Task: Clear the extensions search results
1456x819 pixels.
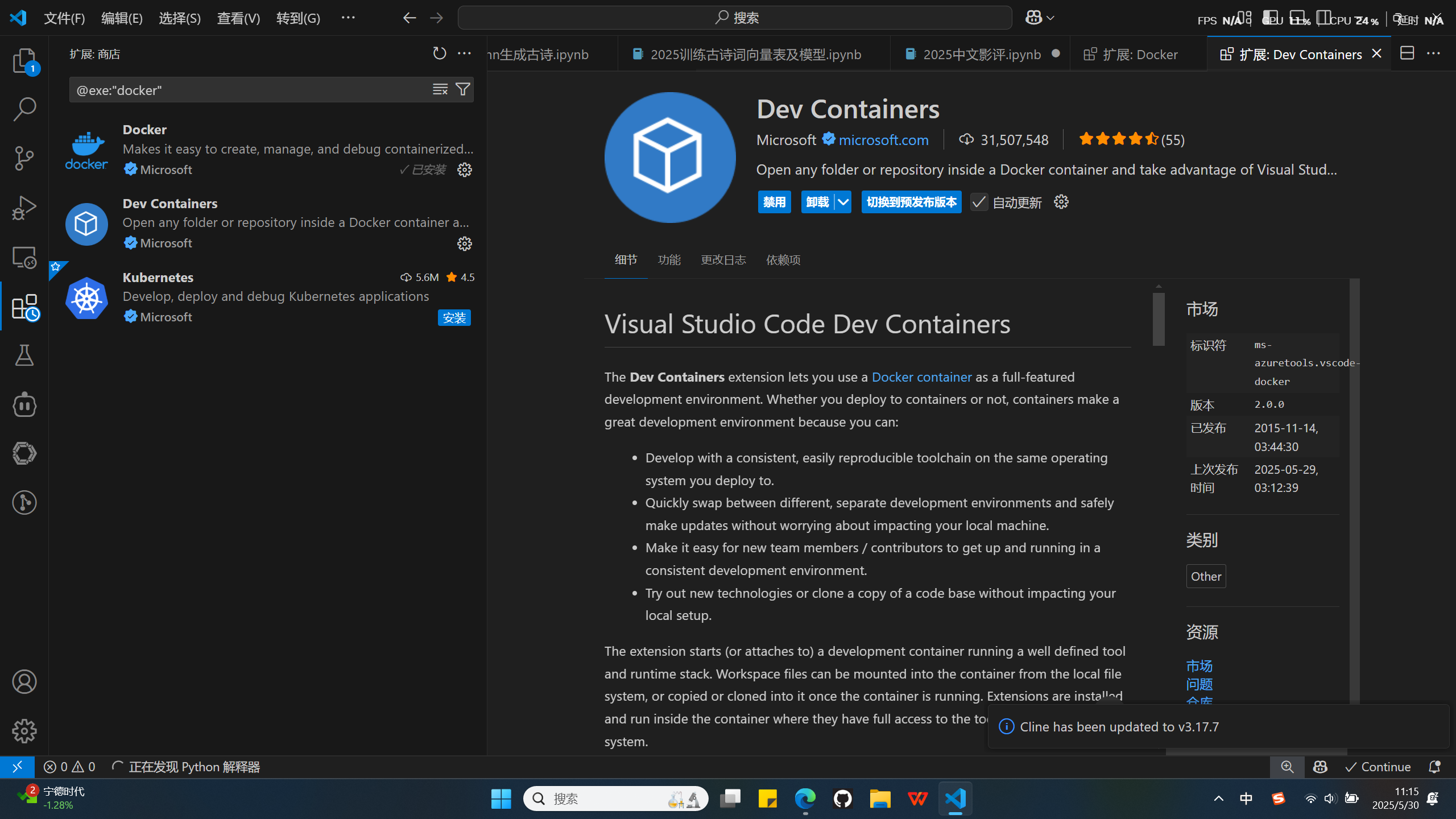Action: coord(440,89)
